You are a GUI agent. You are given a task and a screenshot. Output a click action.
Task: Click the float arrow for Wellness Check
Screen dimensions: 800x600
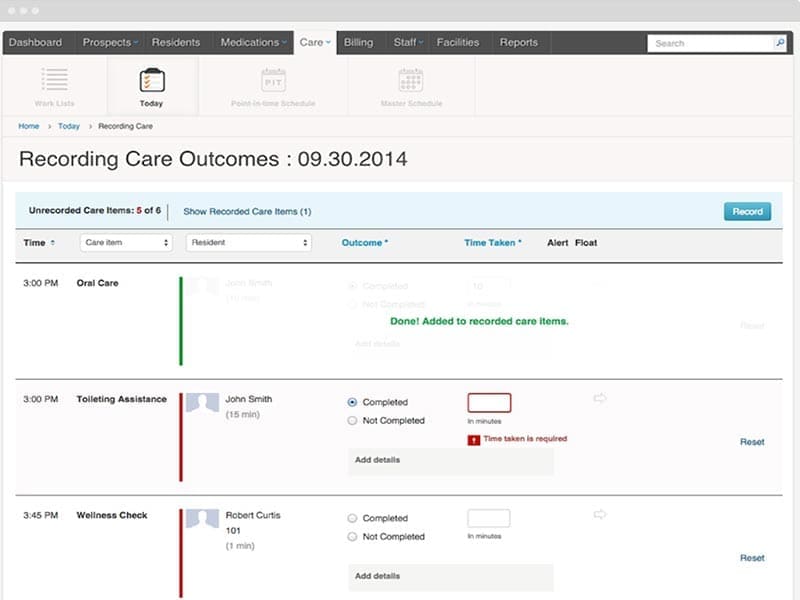[x=600, y=514]
